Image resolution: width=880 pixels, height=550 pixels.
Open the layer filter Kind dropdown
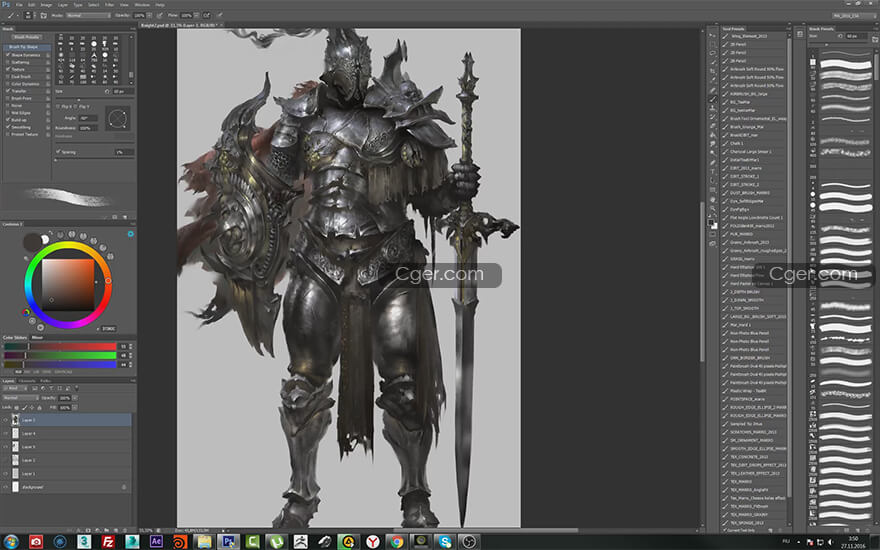[x=15, y=388]
